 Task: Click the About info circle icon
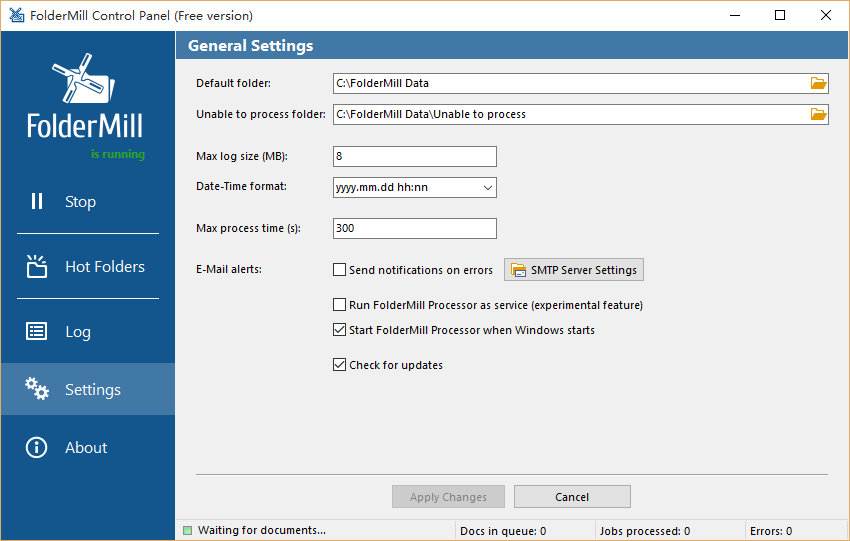tap(36, 447)
